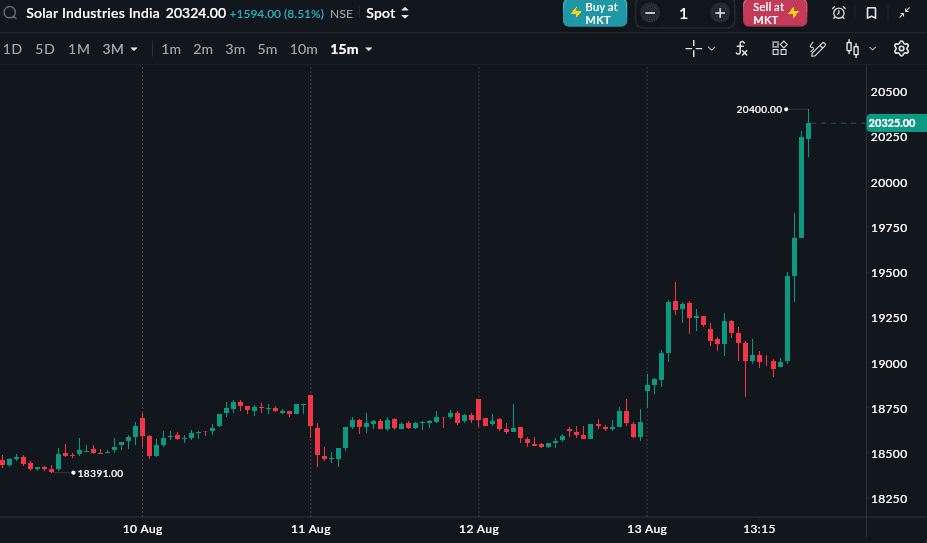Expand the chart type dropdown chevron

click(873, 49)
